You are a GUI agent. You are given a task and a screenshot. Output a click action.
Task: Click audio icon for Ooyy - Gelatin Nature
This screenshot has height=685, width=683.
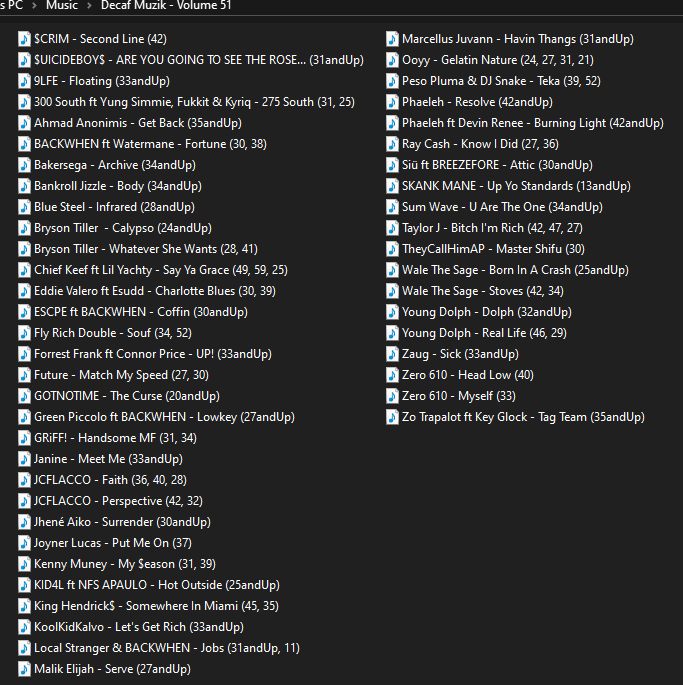[x=392, y=60]
